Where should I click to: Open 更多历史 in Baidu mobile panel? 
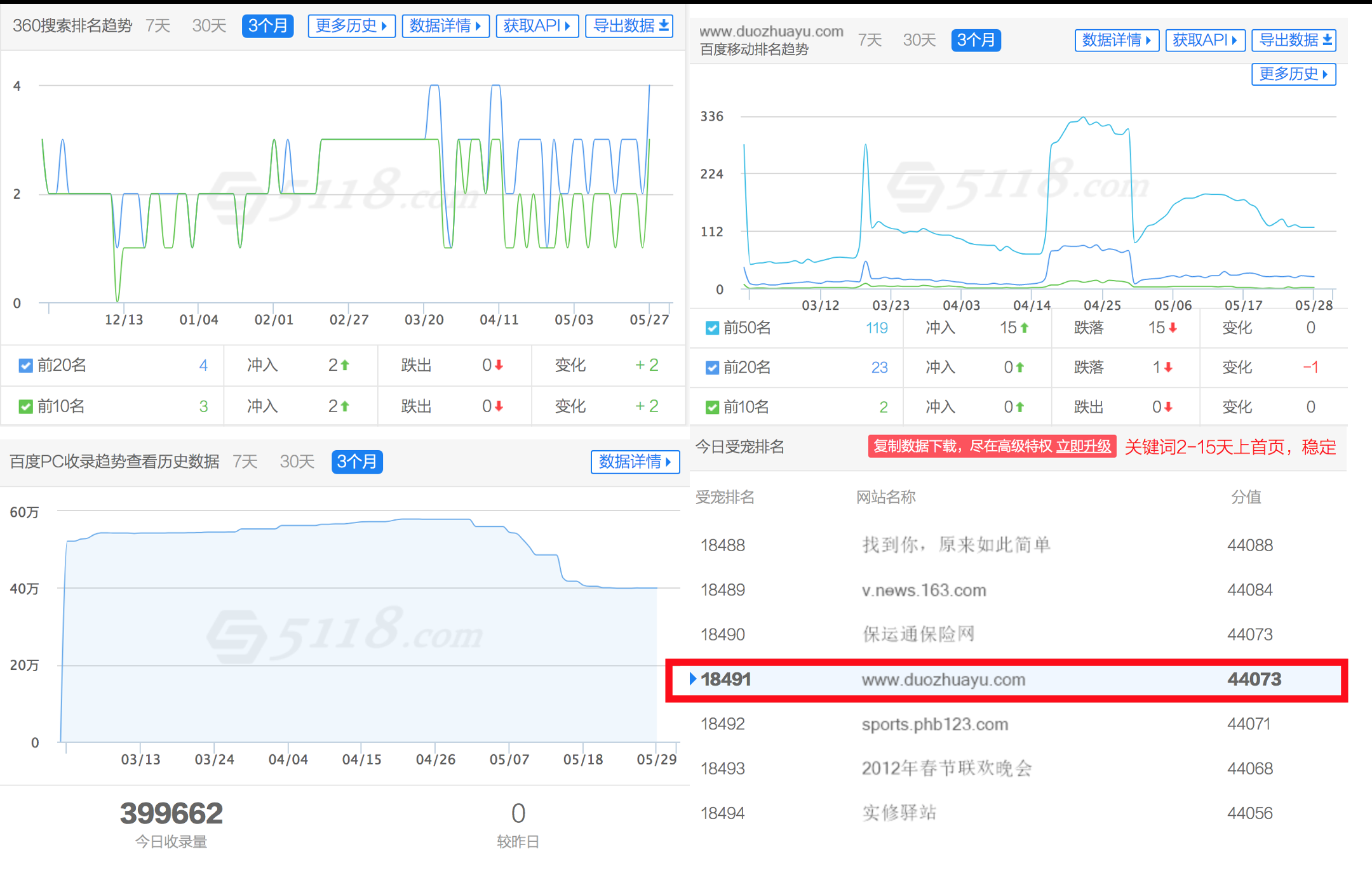pos(1293,74)
